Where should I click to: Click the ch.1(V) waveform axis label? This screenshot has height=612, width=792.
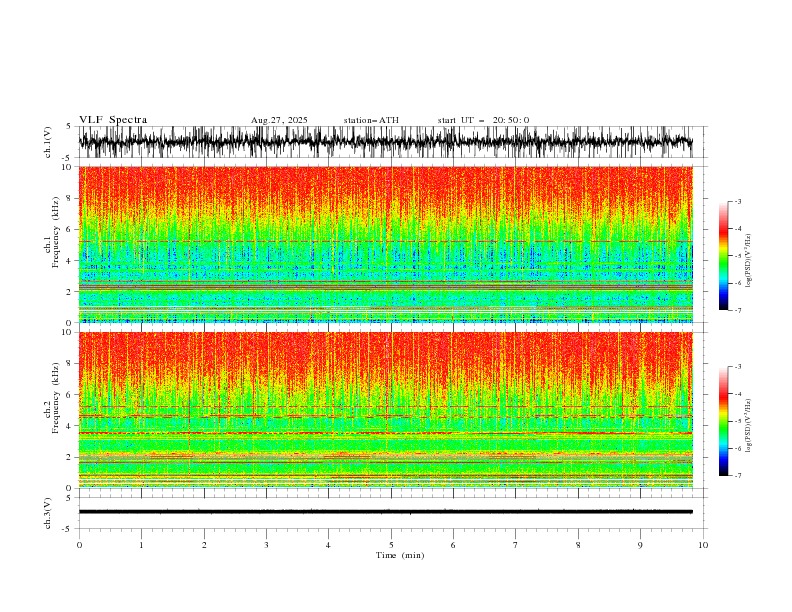(x=48, y=142)
